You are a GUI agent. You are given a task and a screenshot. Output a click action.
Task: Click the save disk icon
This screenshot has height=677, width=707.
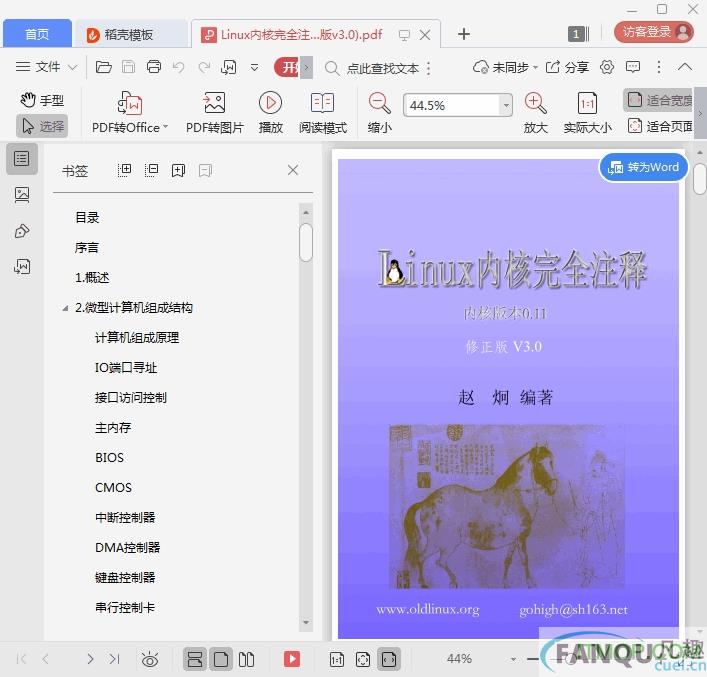(129, 67)
